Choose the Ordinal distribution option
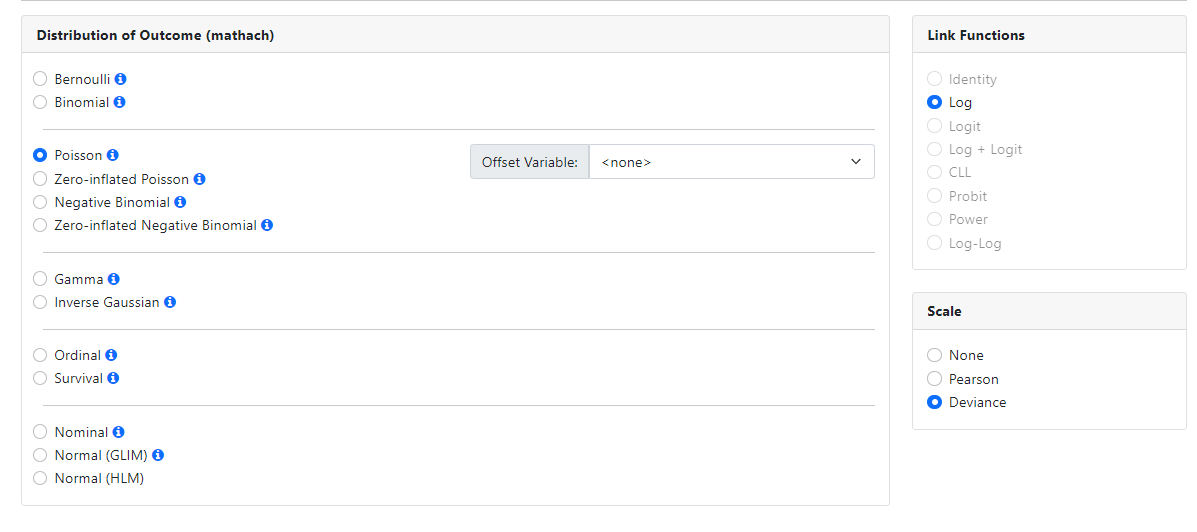 coord(40,355)
